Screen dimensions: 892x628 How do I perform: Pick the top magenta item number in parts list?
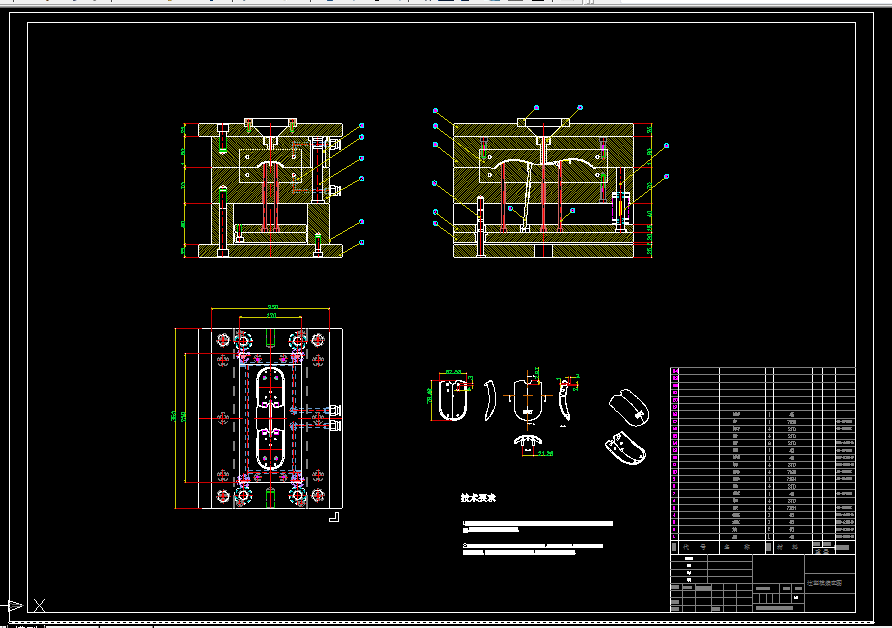click(675, 371)
